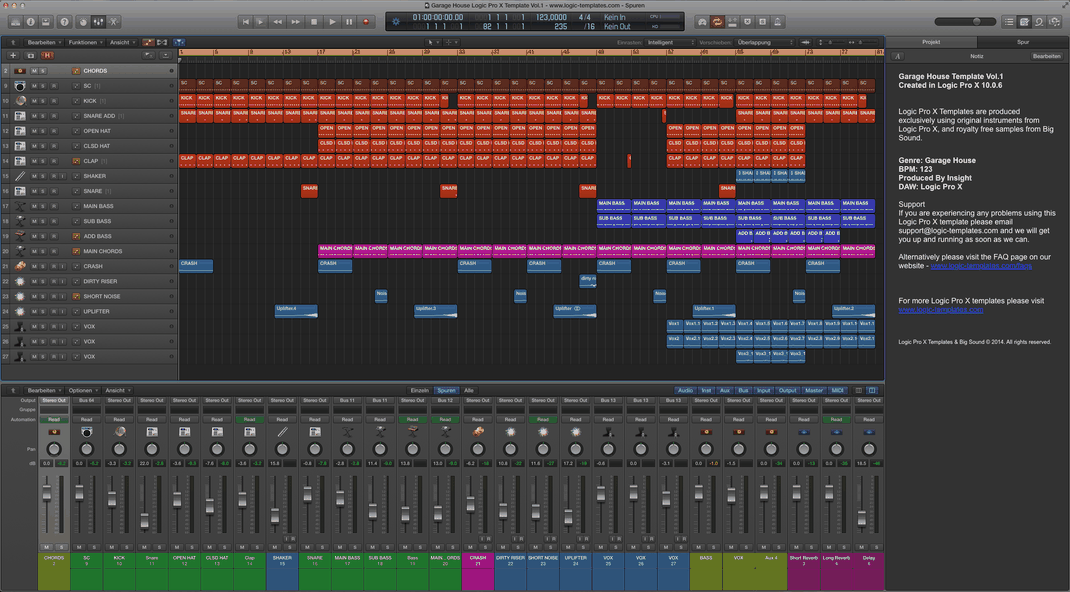Open LCD display settings gear

396,22
